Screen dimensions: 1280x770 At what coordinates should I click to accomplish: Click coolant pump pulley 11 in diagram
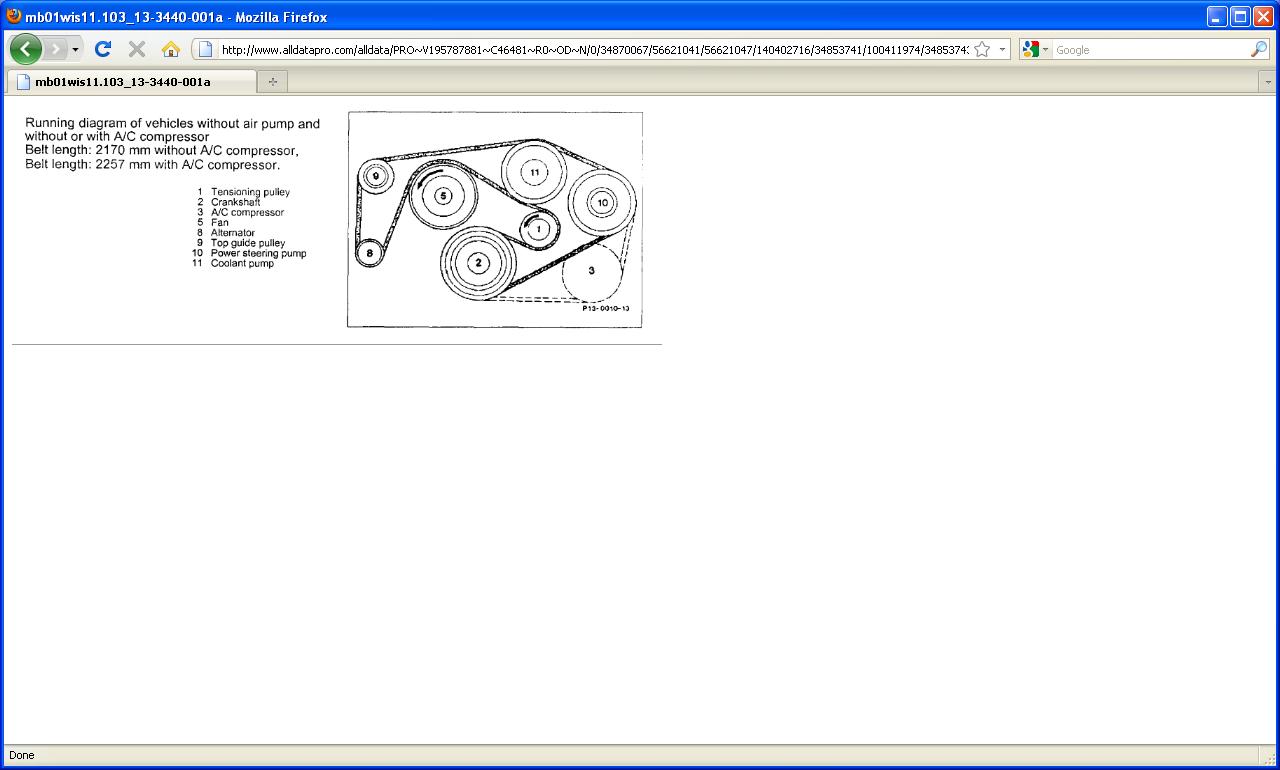[x=534, y=173]
